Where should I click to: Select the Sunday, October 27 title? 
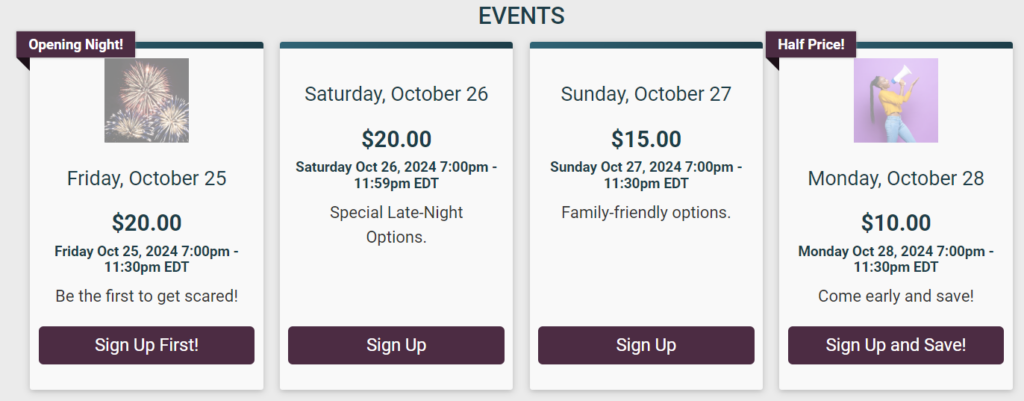point(646,94)
